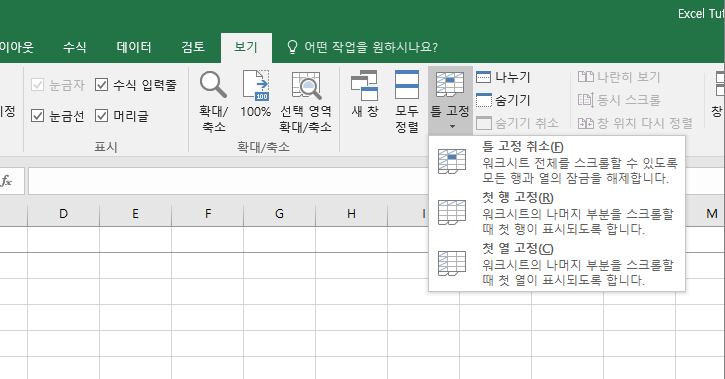Zoom to selection with 선택 영역 확대/축소
The width and height of the screenshot is (725, 379).
pyautogui.click(x=306, y=102)
